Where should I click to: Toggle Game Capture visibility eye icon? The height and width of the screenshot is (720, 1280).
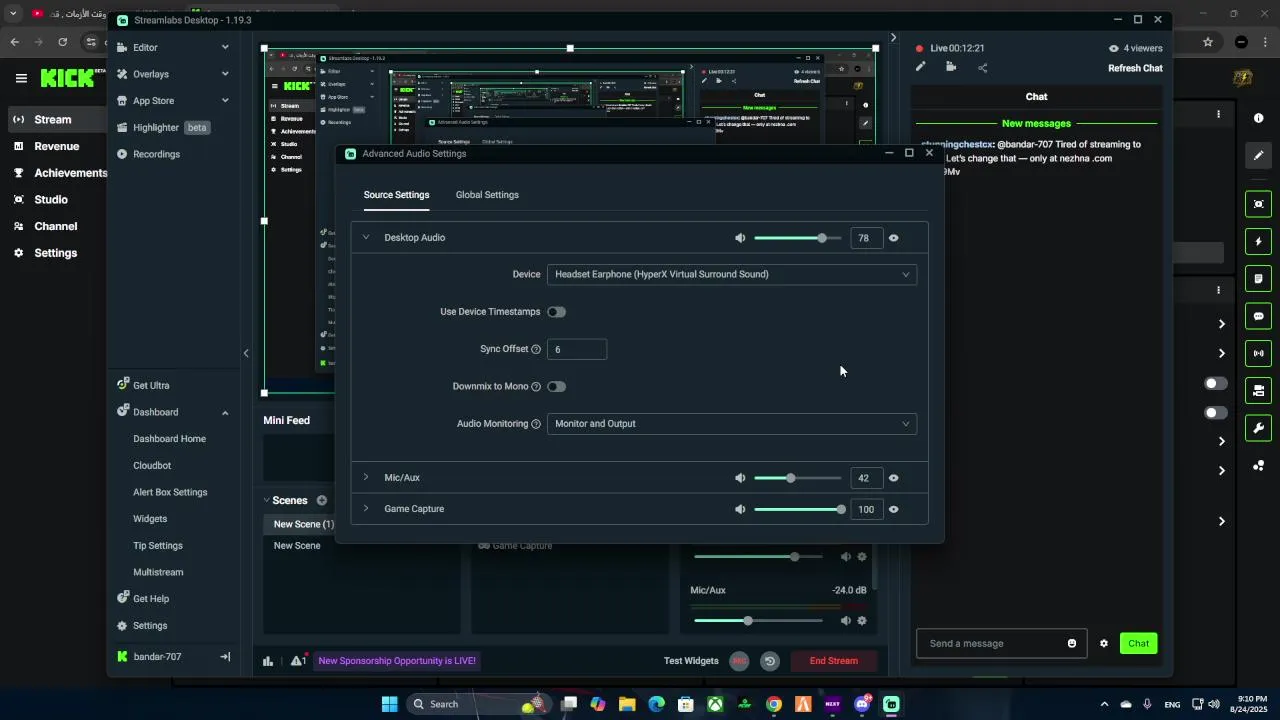(894, 509)
